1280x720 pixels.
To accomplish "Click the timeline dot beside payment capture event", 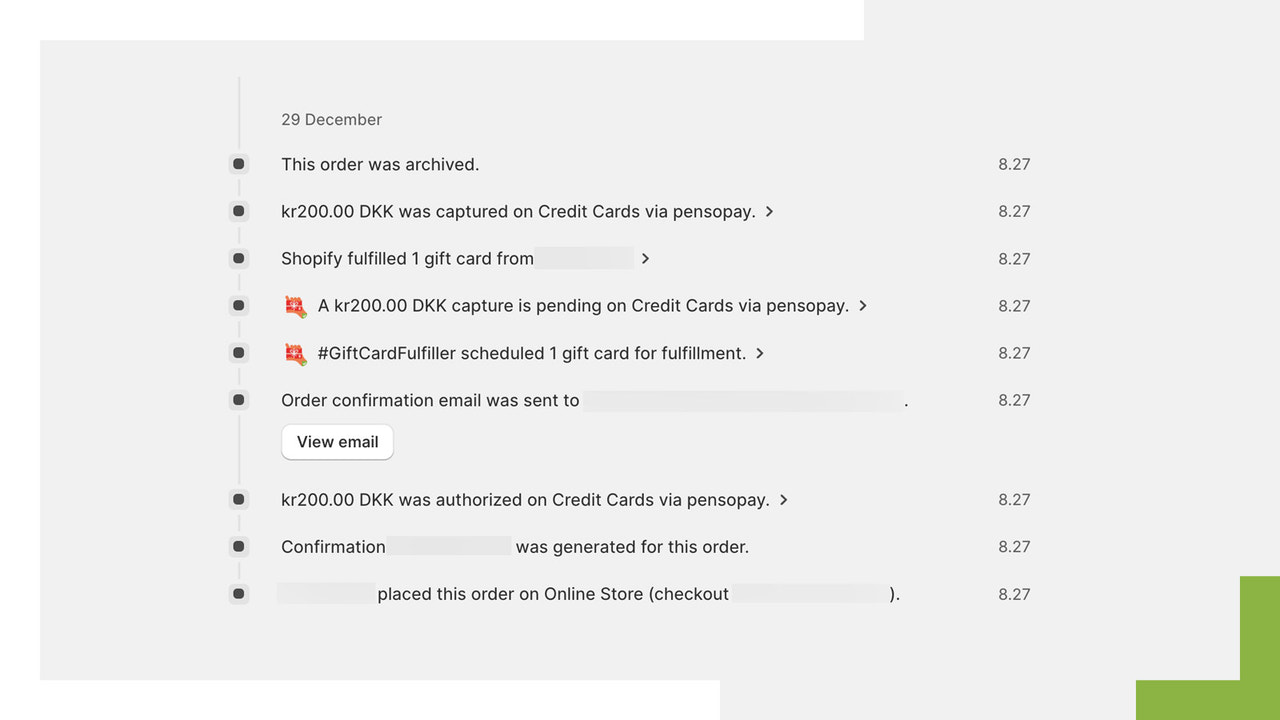I will pyautogui.click(x=238, y=211).
